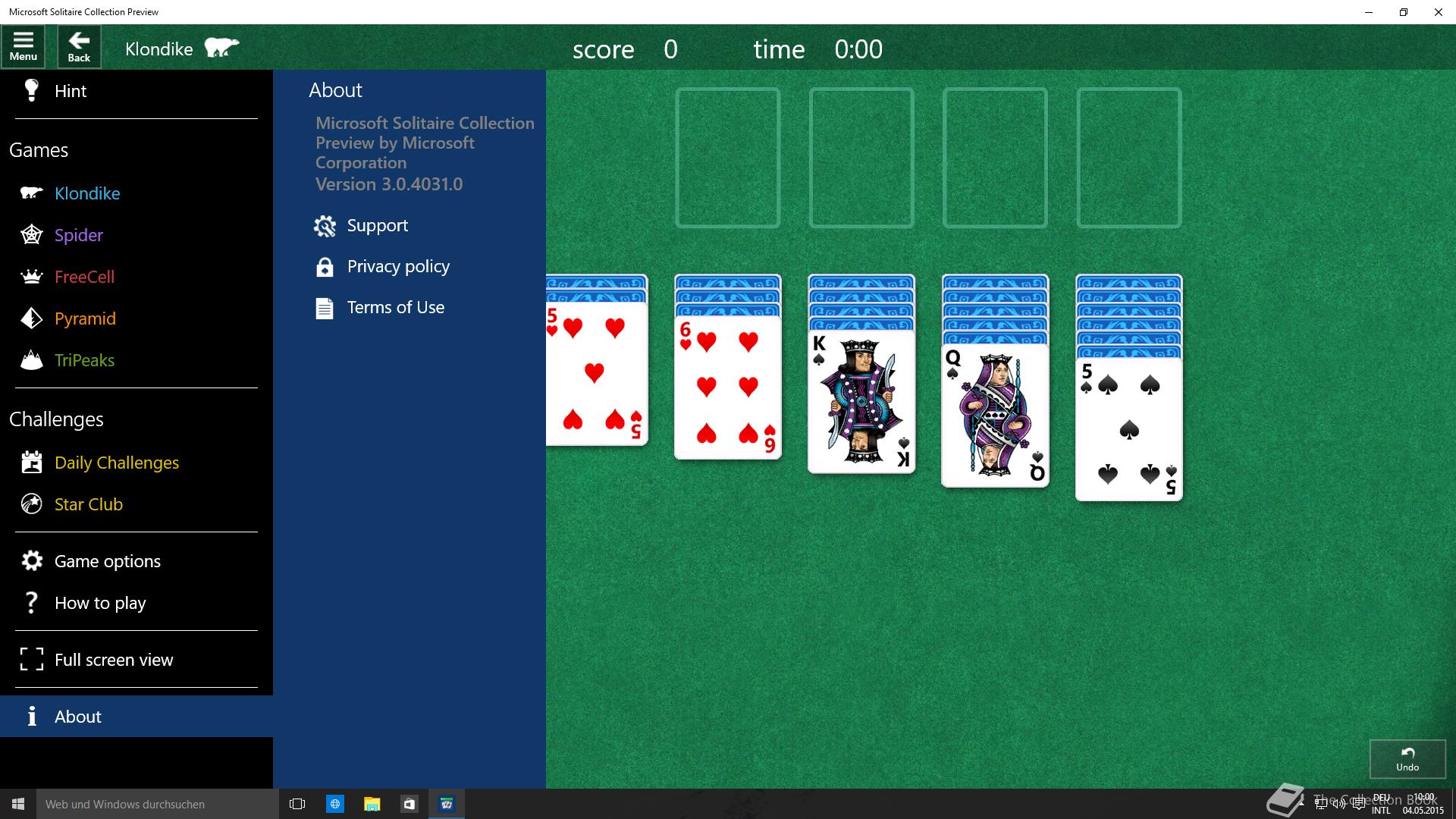This screenshot has height=819, width=1456.
Task: Click the FreeCell crown icon
Action: pos(31,277)
